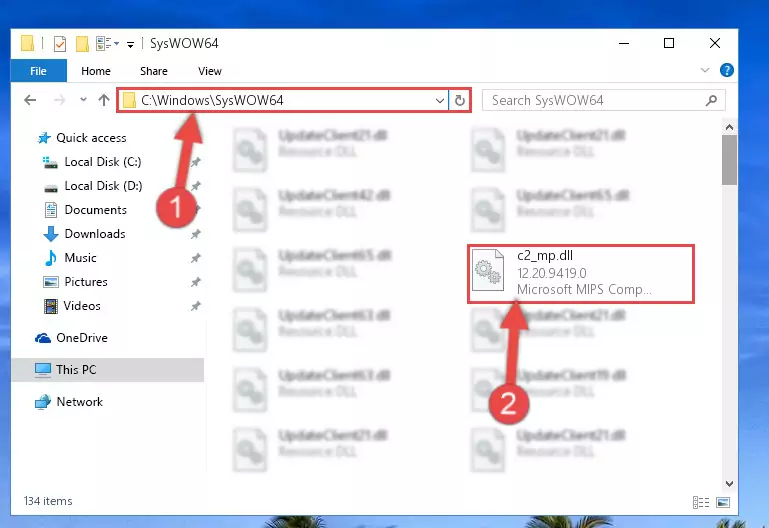The image size is (769, 528).
Task: Open Music in the sidebar
Action: (x=80, y=258)
